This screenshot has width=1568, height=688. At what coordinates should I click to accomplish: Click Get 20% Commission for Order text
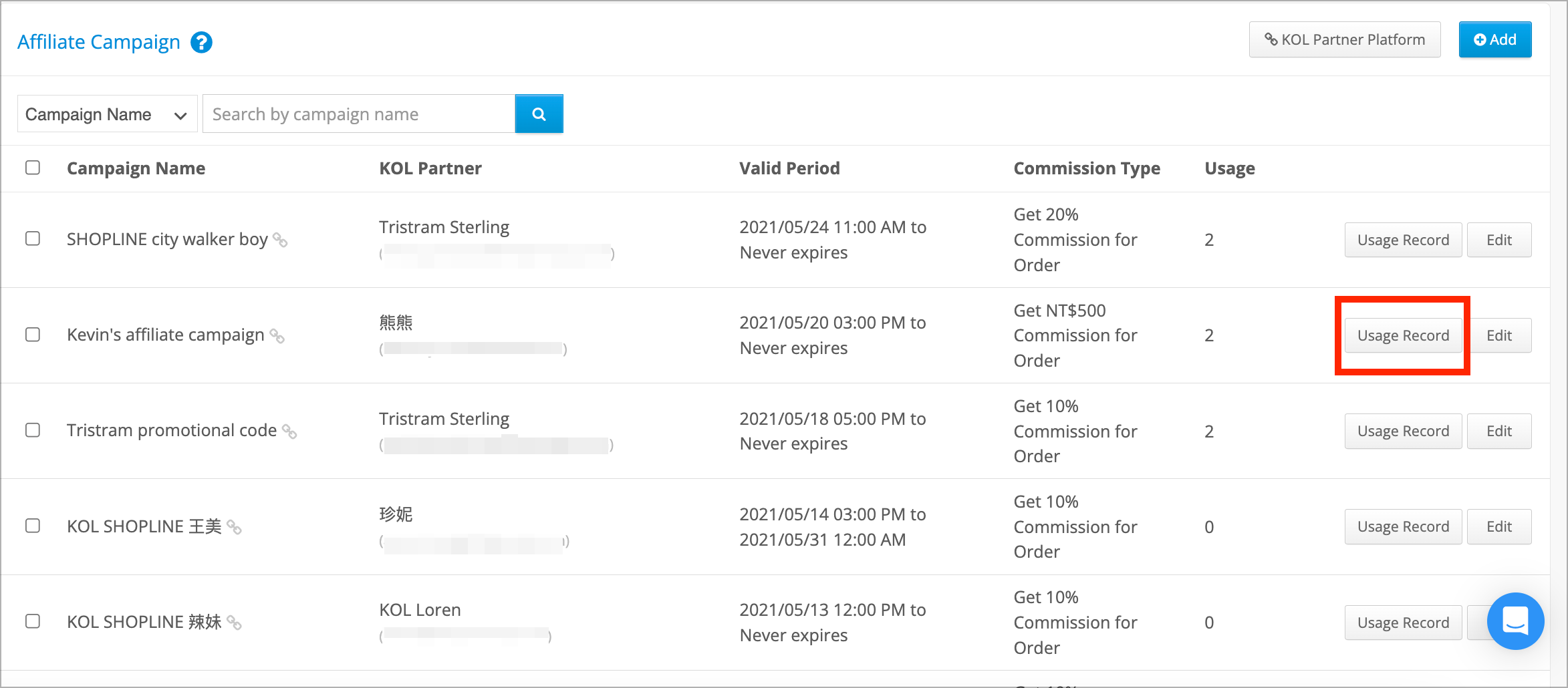click(1075, 240)
